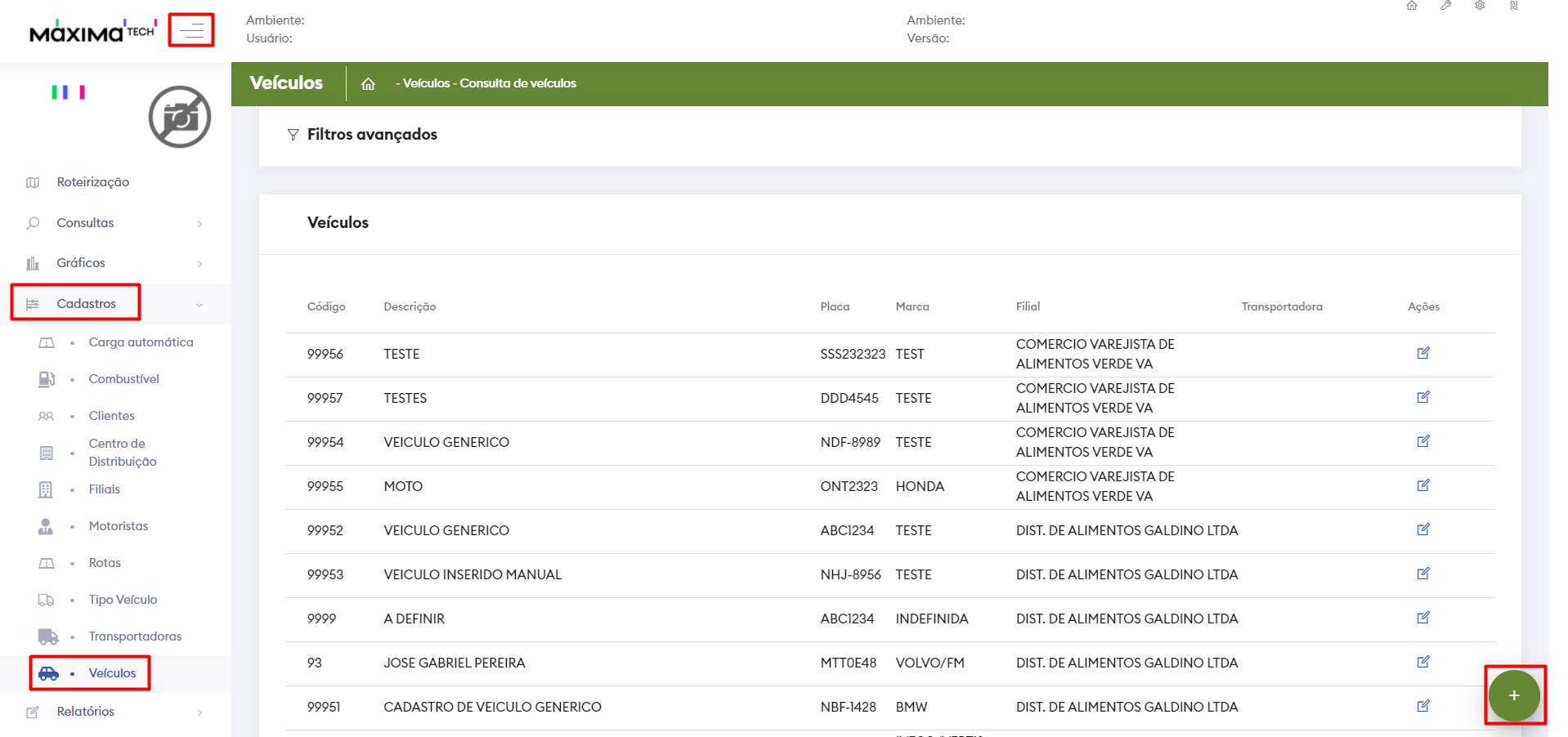The image size is (1568, 737).
Task: Open Roteirização from the sidebar
Action: click(92, 182)
